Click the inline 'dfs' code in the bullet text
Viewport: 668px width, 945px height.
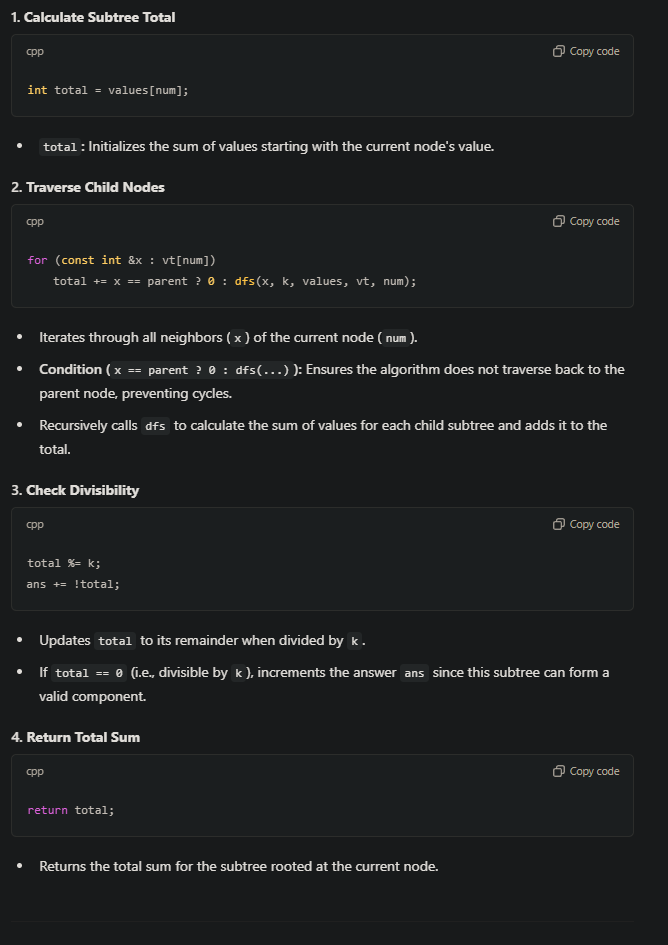(155, 426)
